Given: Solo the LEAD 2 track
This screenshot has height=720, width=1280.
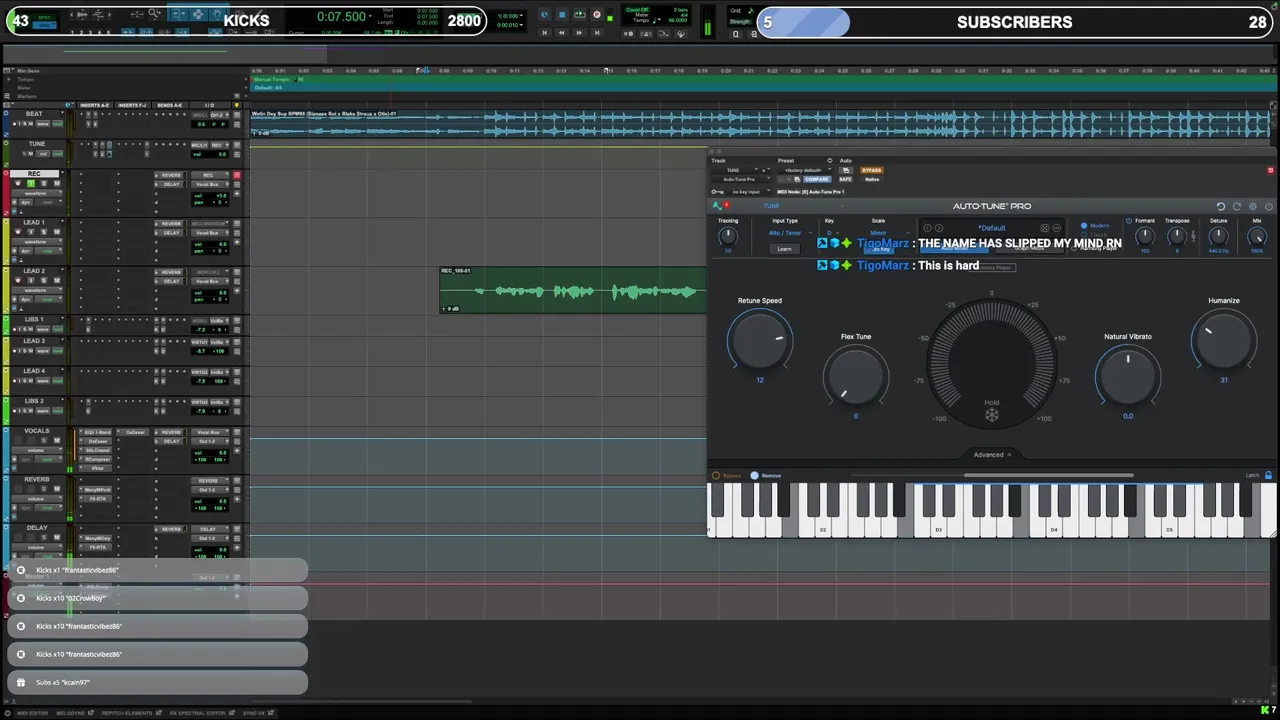Looking at the screenshot, I should [x=44, y=280].
